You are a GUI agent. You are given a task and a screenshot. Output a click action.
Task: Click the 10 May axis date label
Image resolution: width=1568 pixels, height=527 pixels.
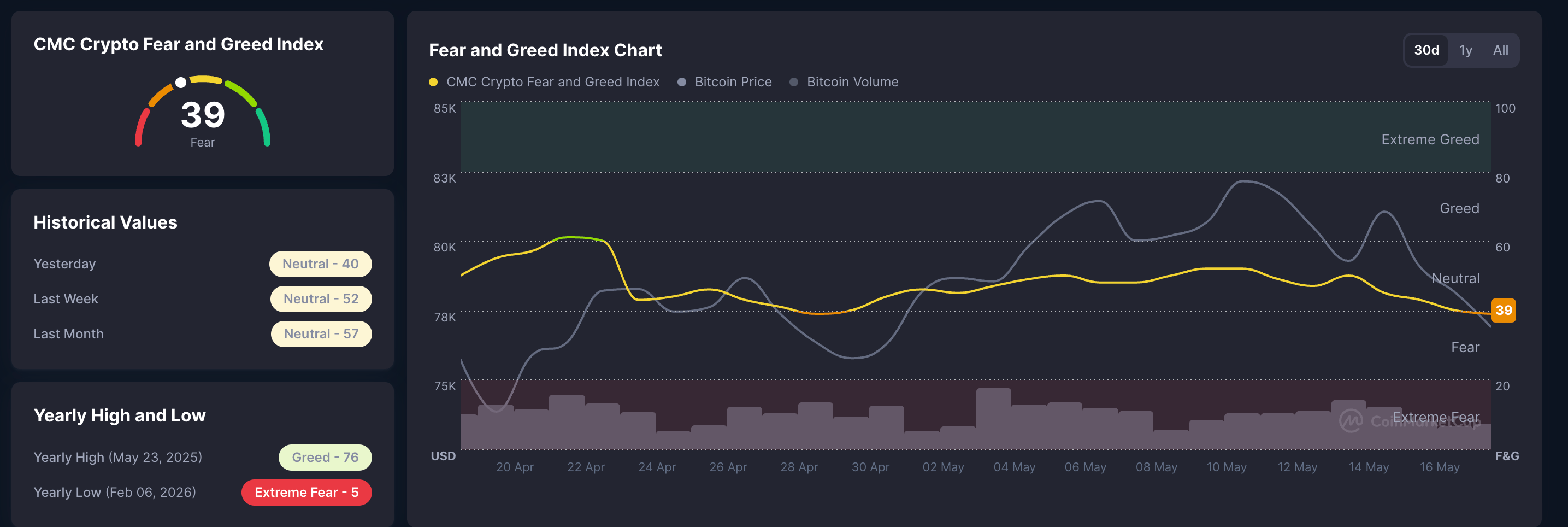[x=1227, y=467]
